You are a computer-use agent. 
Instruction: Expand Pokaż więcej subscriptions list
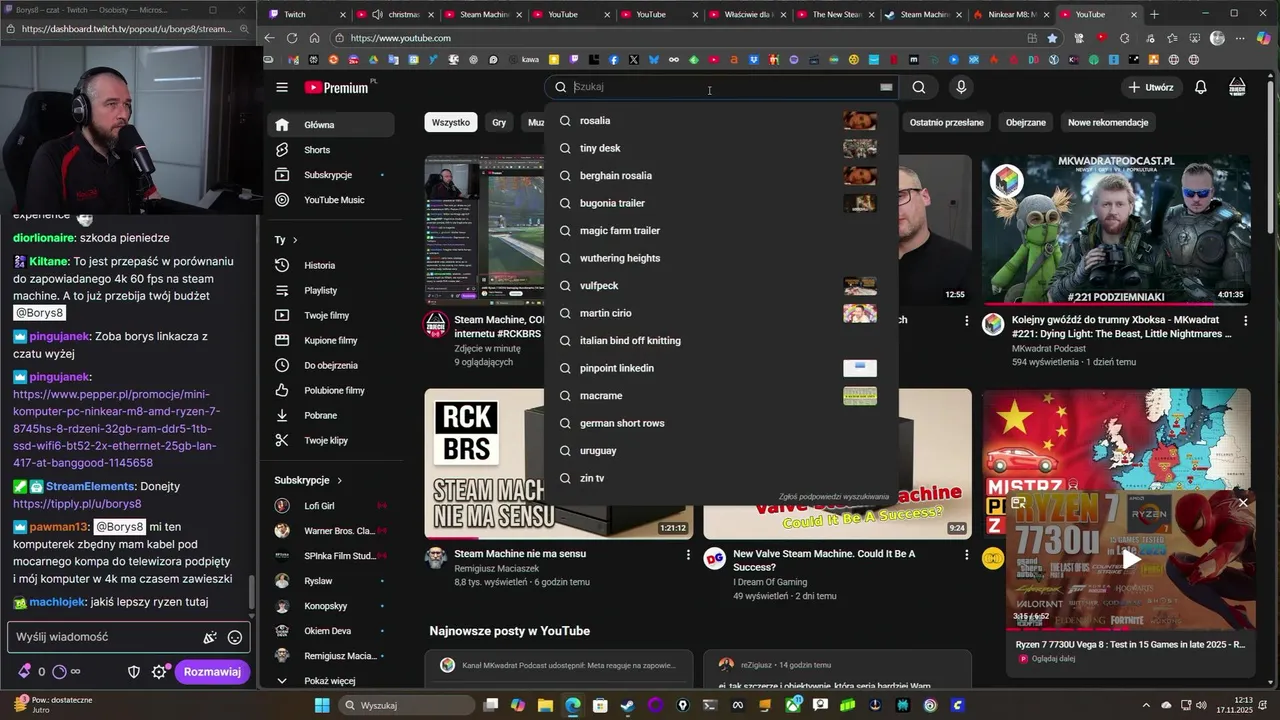click(330, 681)
